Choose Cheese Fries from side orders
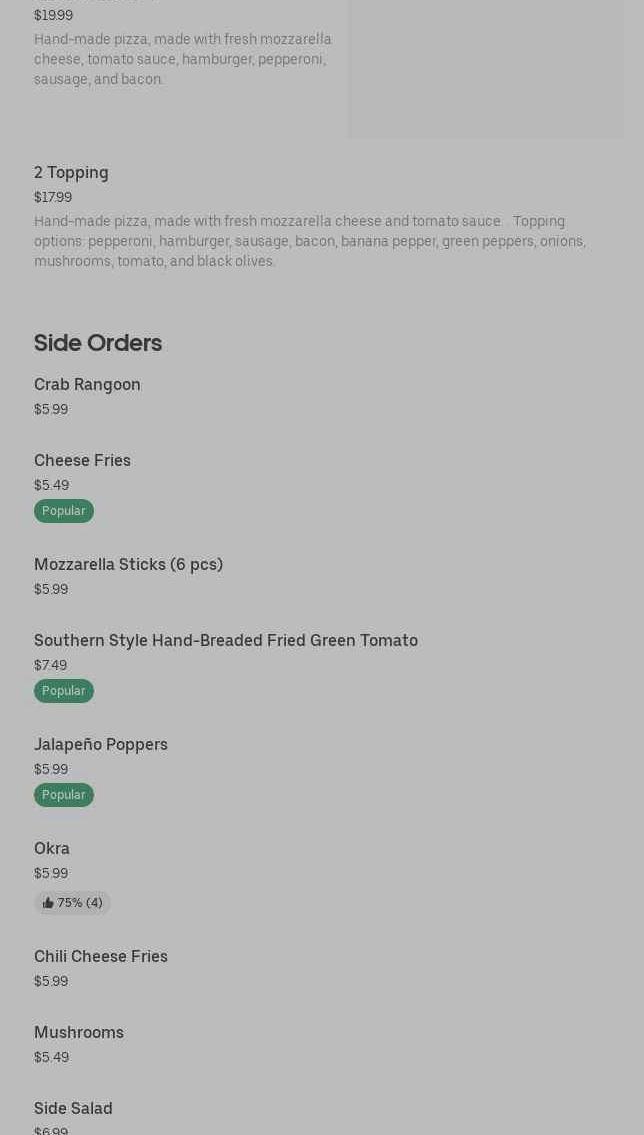644x1135 pixels. click(82, 461)
